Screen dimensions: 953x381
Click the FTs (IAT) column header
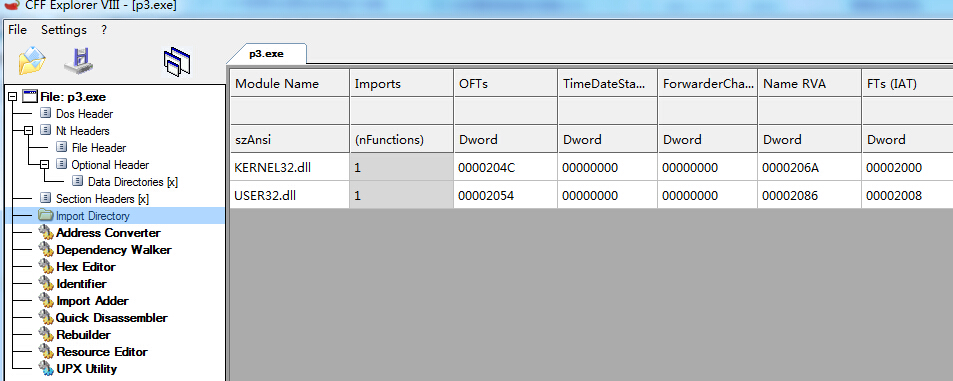907,84
